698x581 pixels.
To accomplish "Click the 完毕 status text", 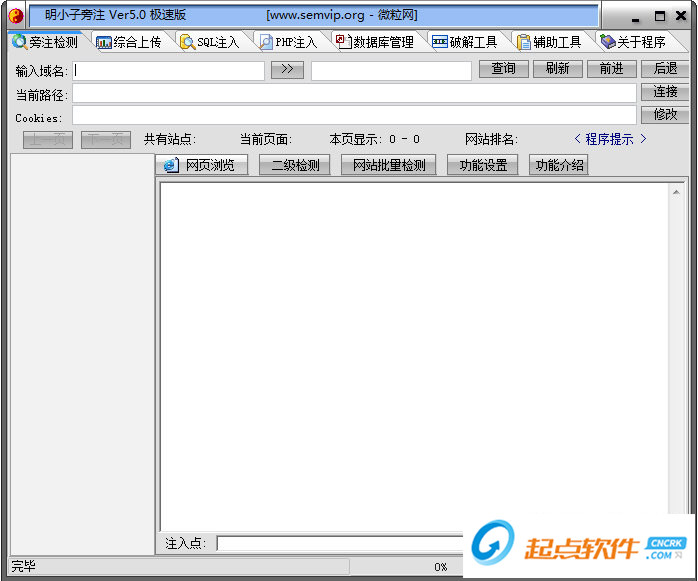I will pos(23,566).
